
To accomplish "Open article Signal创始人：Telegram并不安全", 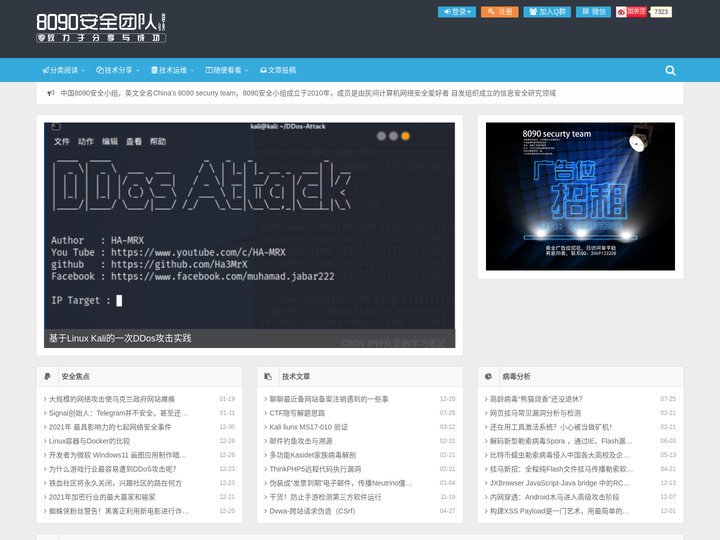I will point(118,413).
